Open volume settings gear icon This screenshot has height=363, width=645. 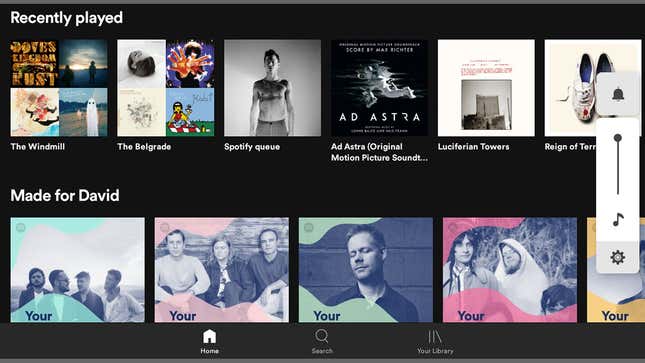pos(617,257)
